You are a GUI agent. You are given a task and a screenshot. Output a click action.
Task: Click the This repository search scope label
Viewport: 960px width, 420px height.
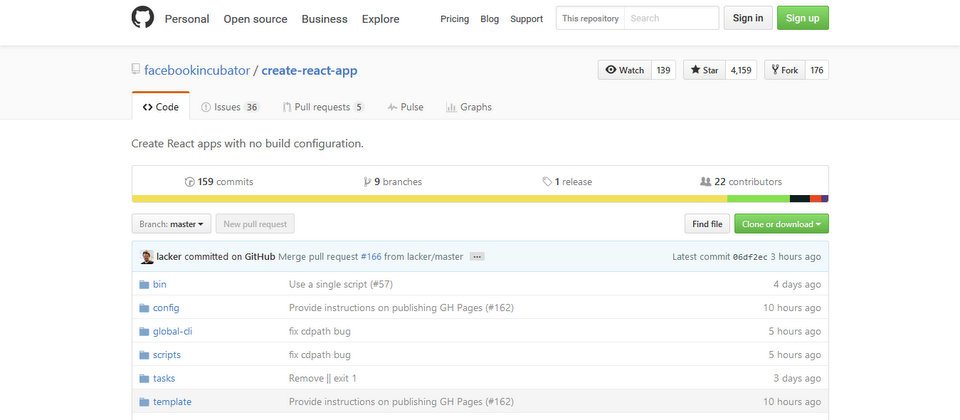coord(590,18)
